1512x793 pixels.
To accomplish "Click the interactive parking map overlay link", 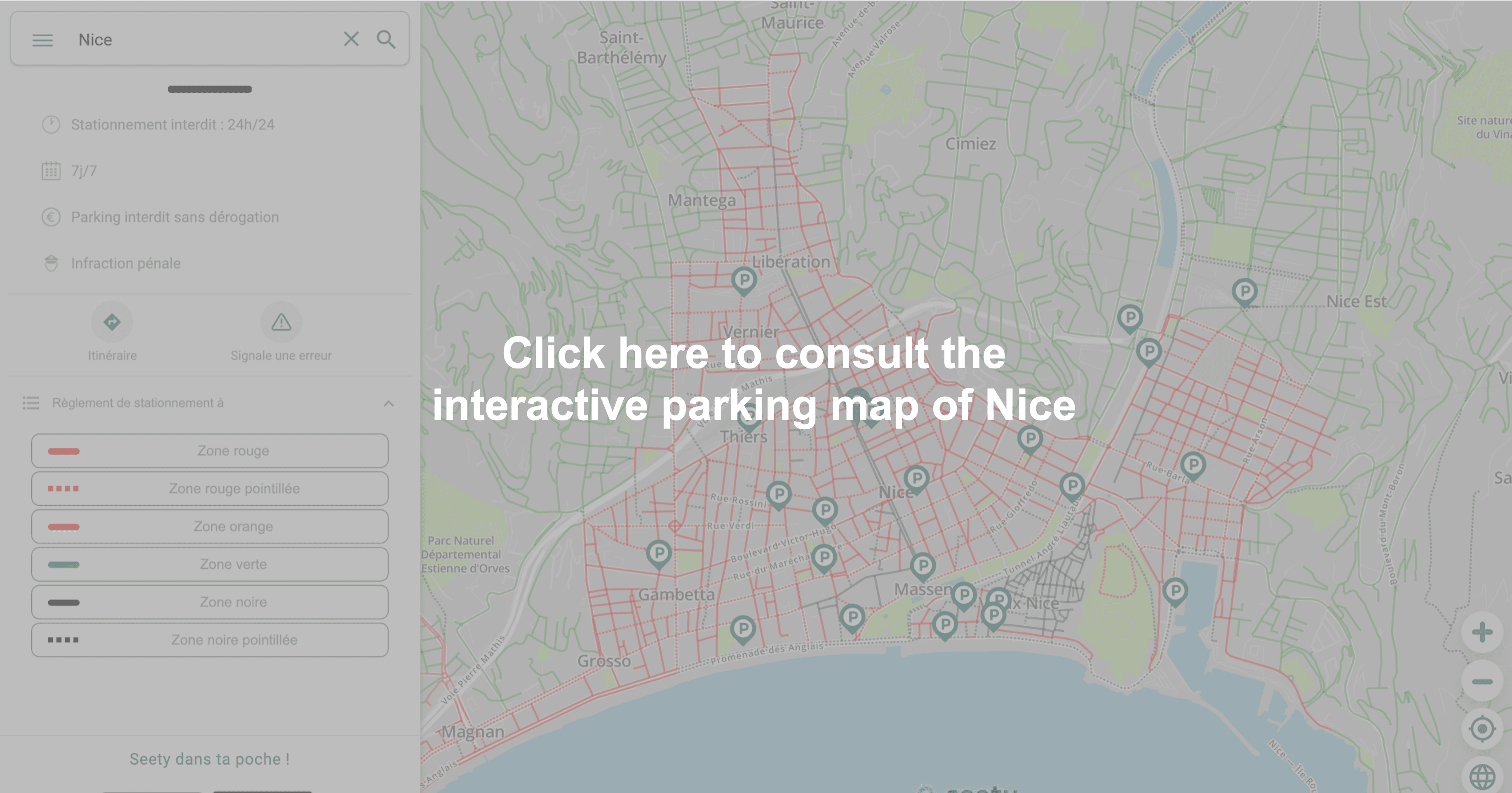I will point(754,379).
